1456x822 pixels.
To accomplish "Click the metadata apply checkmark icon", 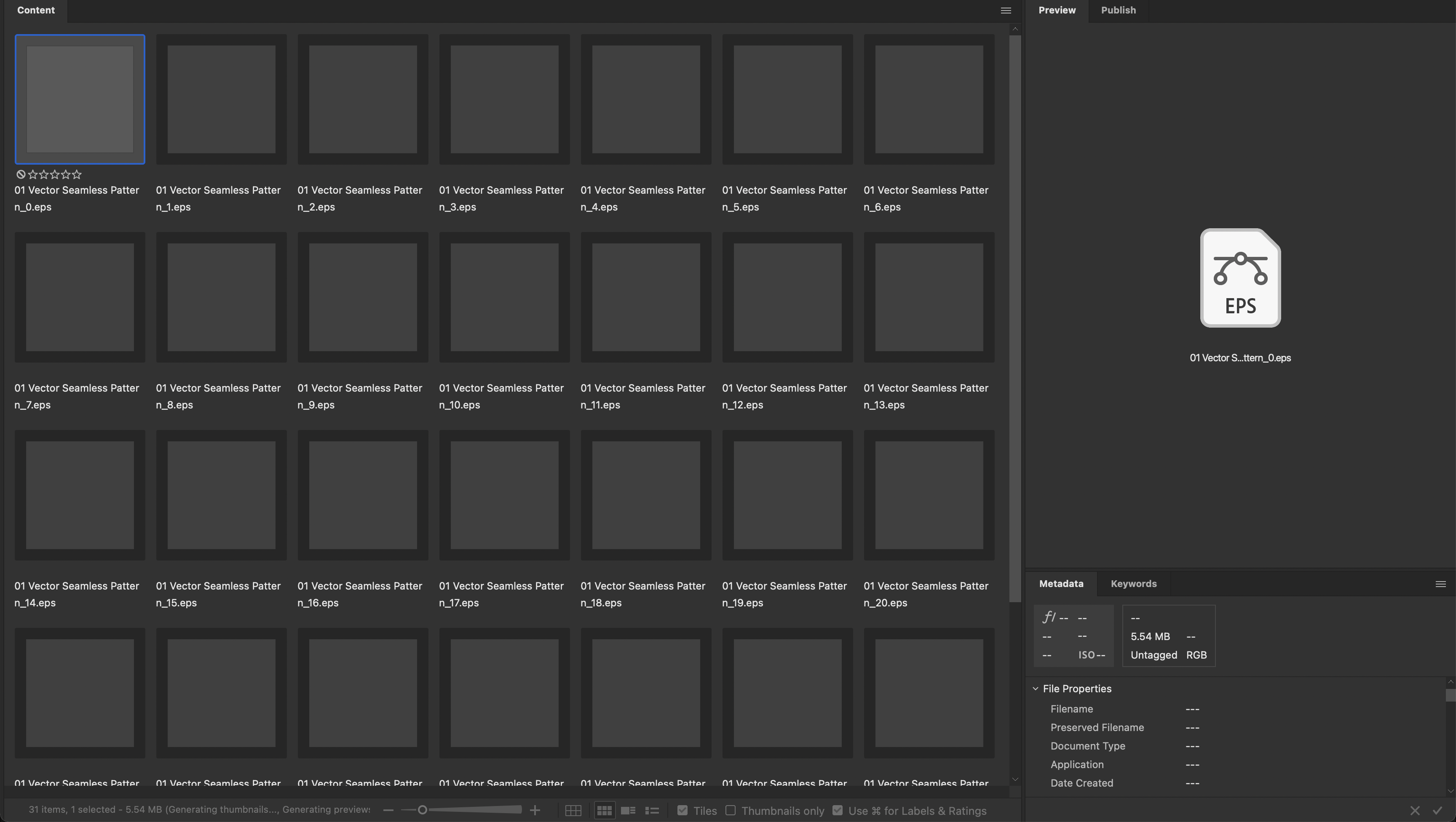I will 1437,811.
